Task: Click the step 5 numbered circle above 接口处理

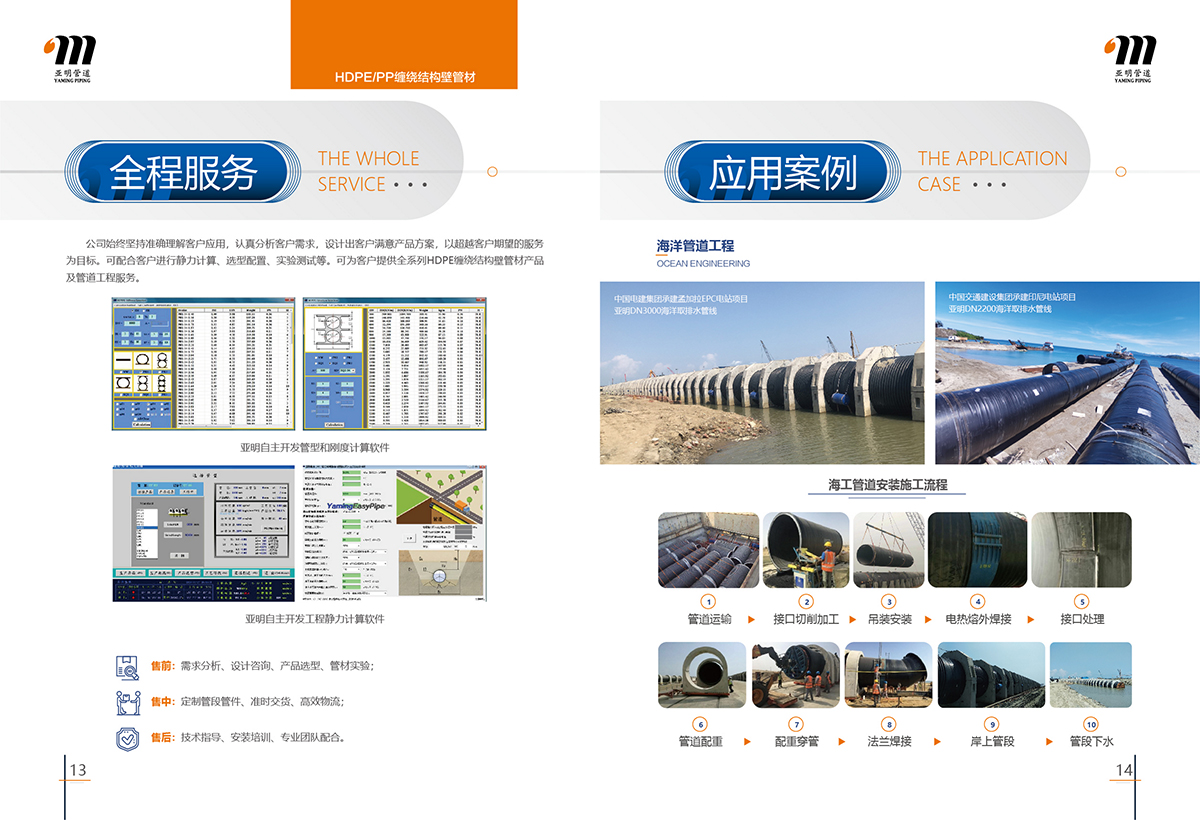Action: (x=1082, y=601)
